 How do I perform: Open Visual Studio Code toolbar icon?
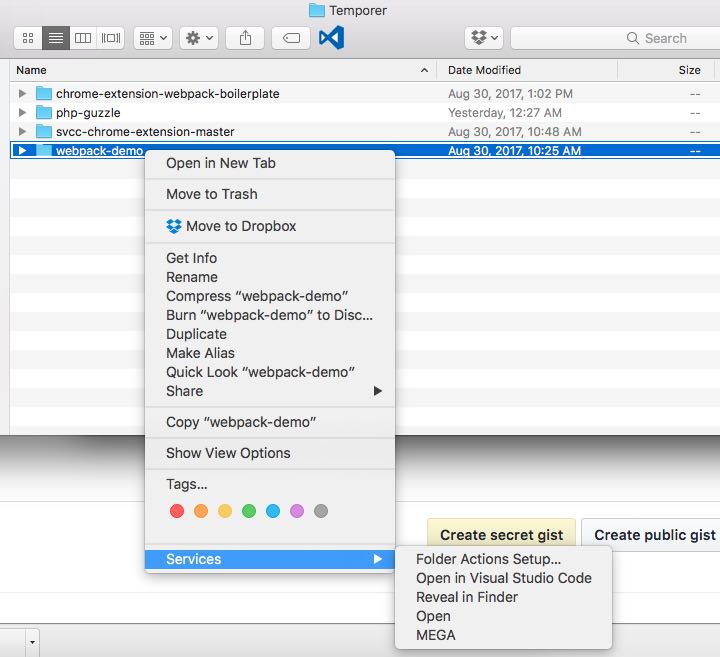[x=331, y=38]
